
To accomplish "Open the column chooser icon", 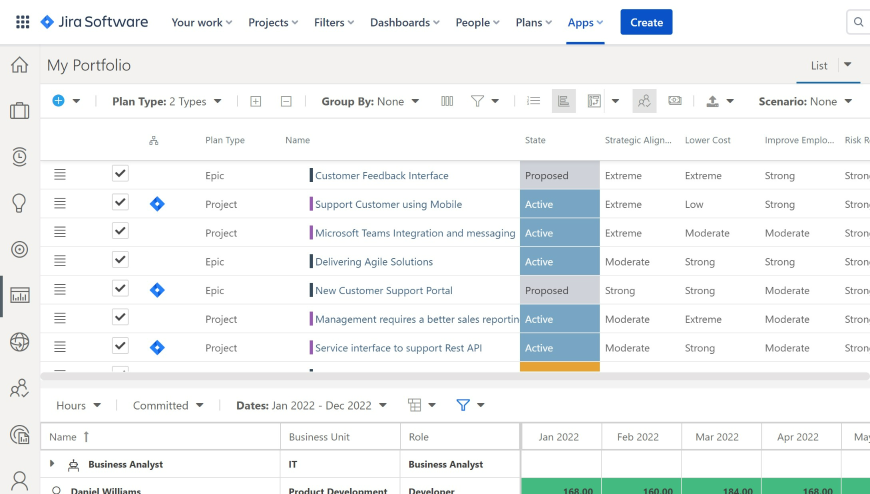I will 447,101.
